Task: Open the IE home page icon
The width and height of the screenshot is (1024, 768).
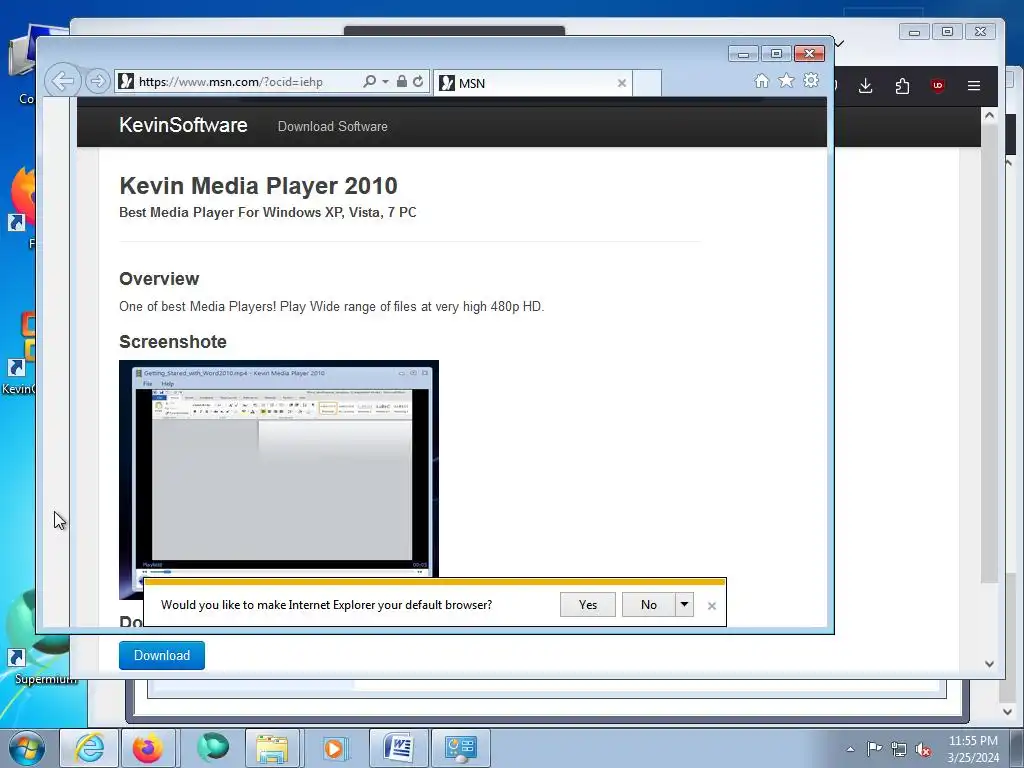Action: (x=761, y=80)
